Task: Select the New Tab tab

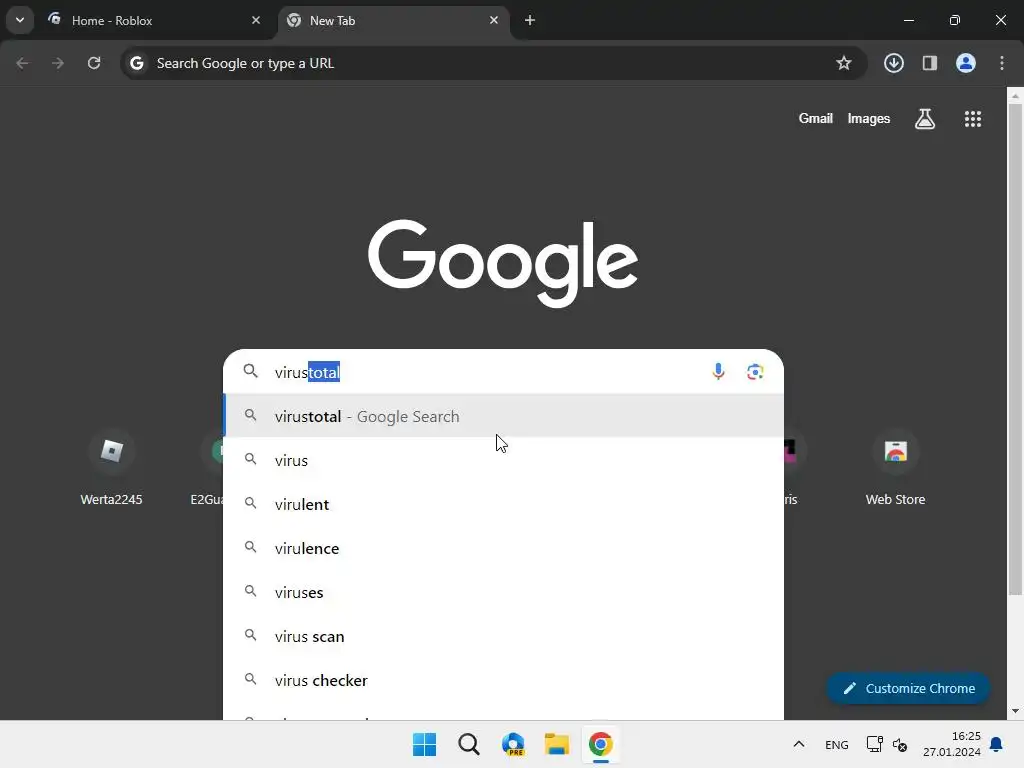Action: [x=392, y=20]
